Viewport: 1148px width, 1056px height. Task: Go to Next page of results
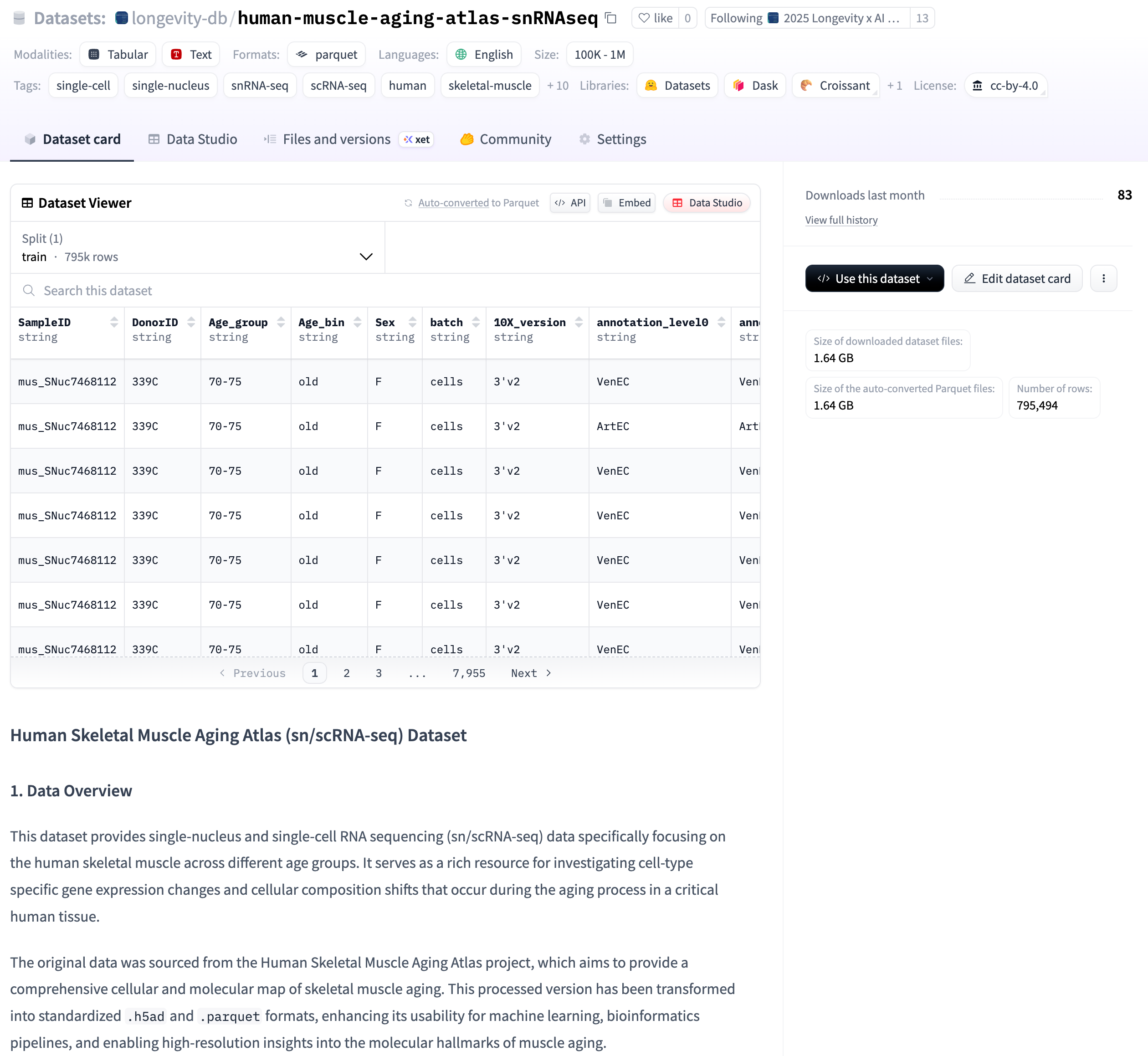pos(530,673)
